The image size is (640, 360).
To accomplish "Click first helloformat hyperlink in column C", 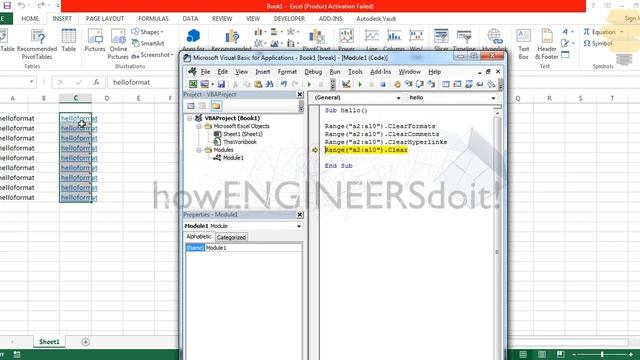I will pos(79,118).
